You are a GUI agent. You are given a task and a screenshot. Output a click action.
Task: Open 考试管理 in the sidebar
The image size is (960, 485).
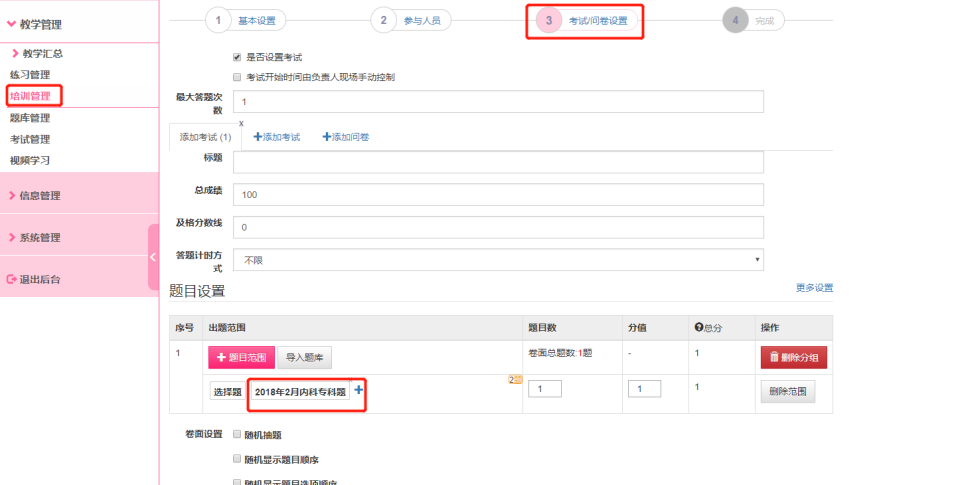coord(30,139)
